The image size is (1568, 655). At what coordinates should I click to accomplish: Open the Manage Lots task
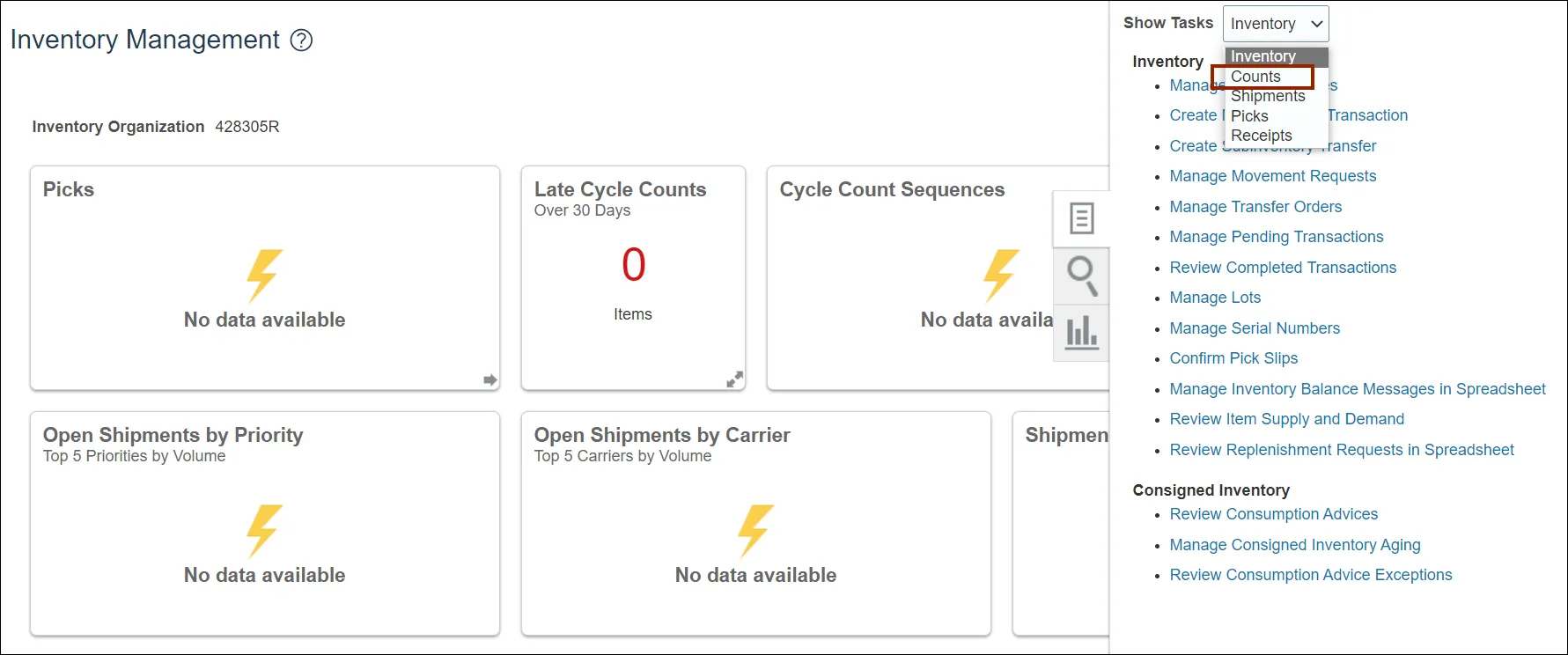[x=1215, y=298]
